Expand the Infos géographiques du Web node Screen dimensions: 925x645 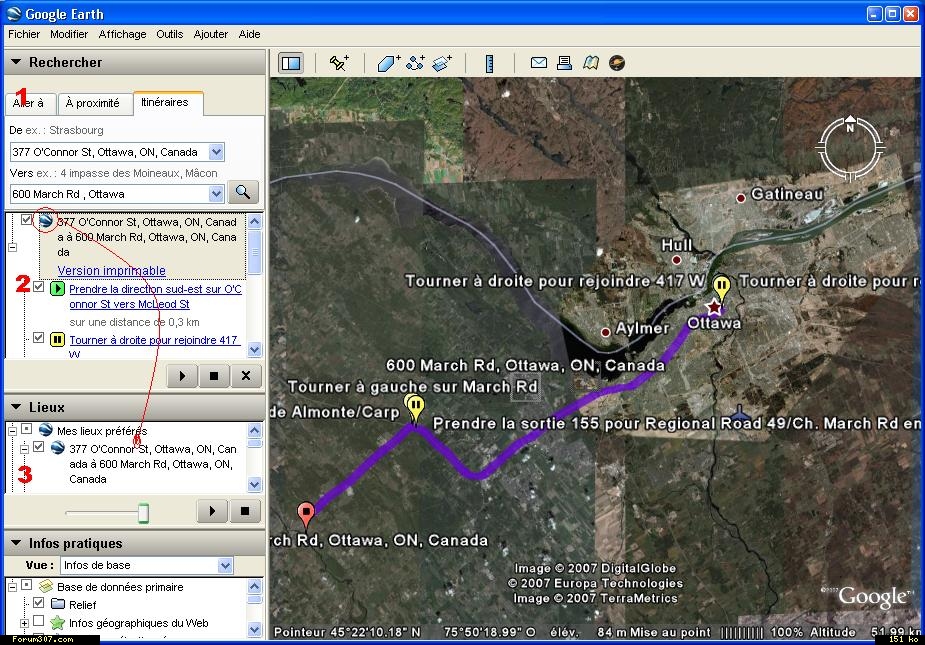coord(24,623)
